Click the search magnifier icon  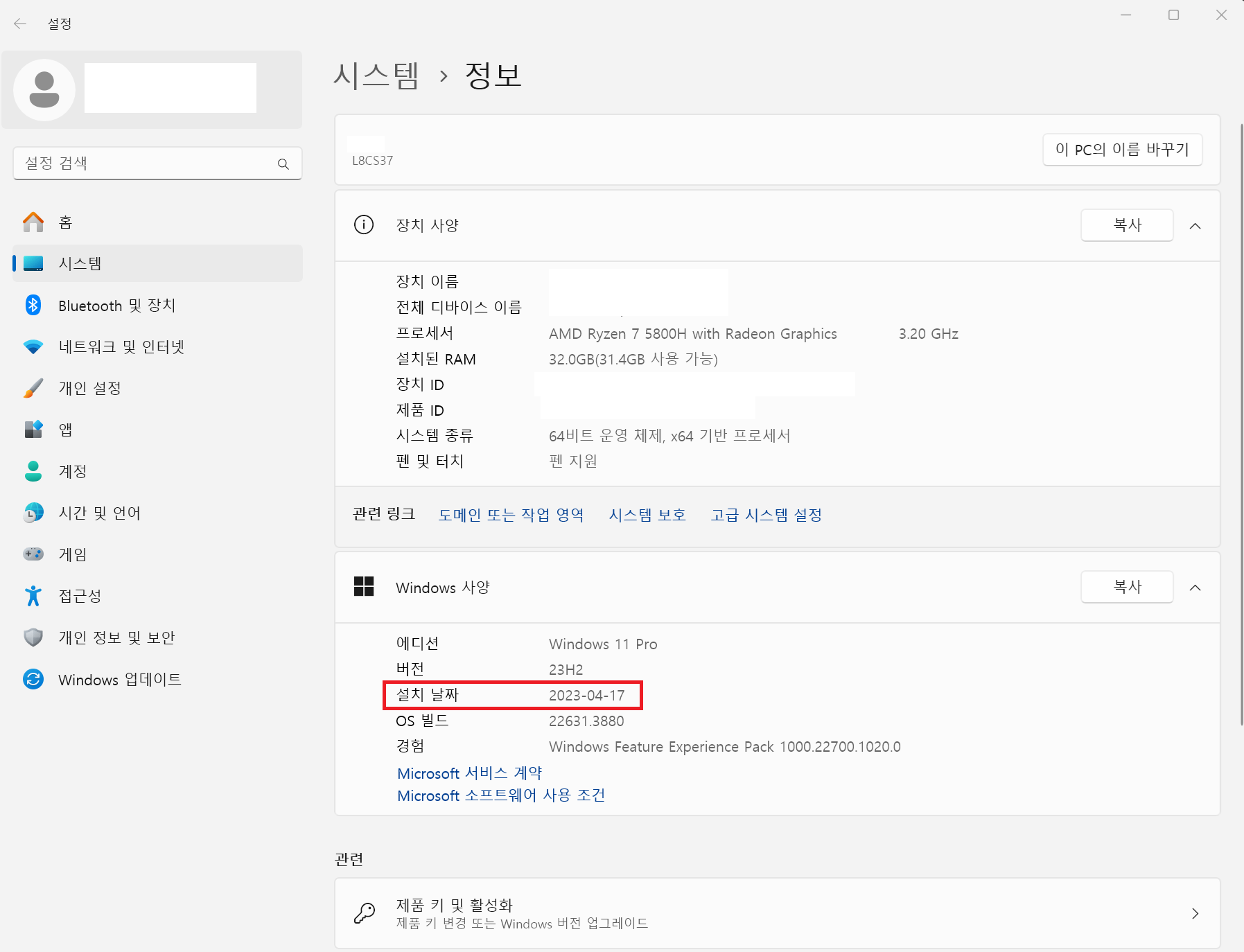[283, 164]
